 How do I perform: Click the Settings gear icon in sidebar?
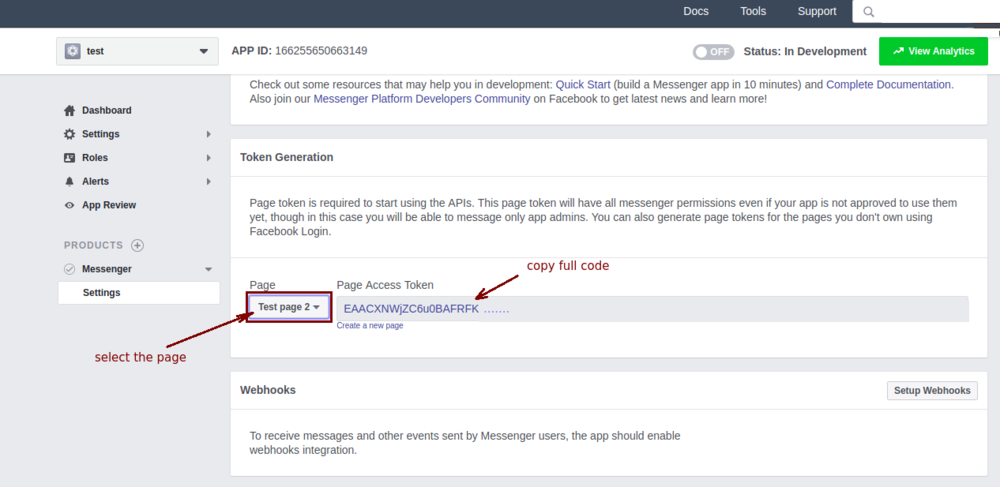pos(69,134)
